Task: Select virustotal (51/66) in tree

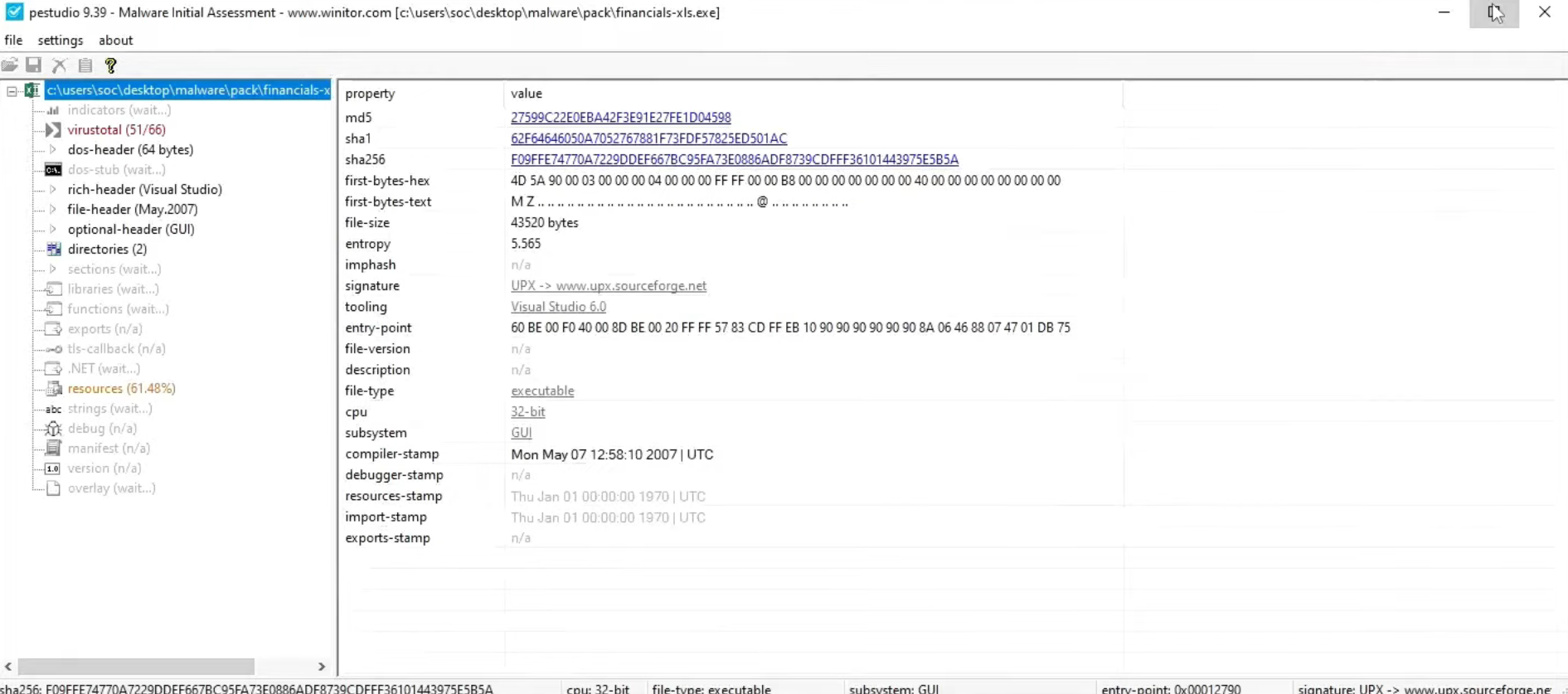Action: (116, 129)
